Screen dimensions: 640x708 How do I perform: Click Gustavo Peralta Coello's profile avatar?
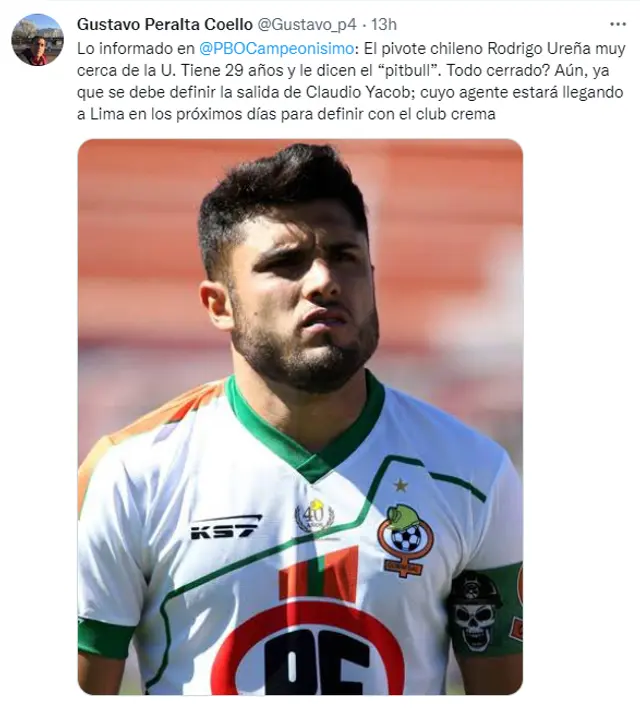point(37,39)
